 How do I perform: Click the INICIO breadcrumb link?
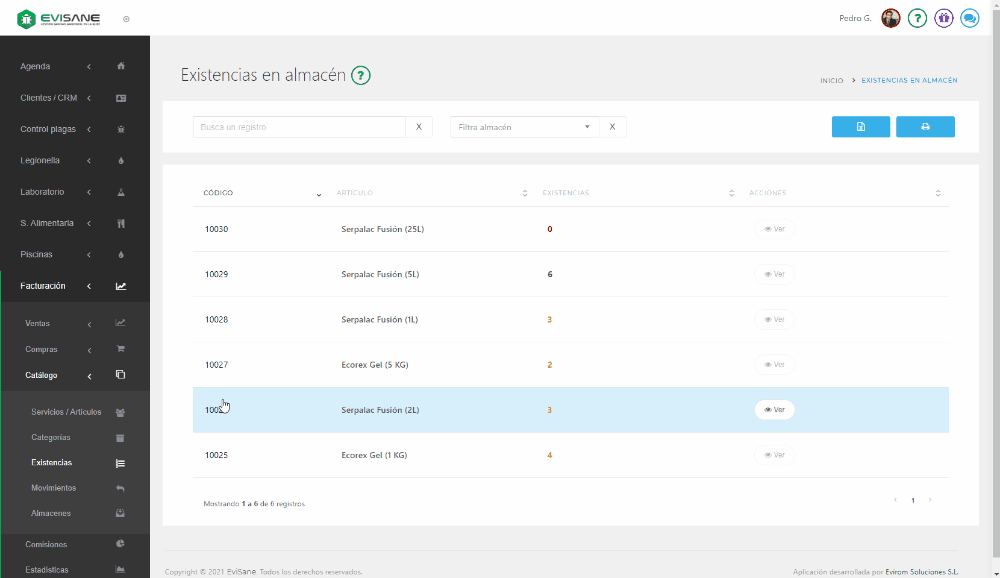[x=831, y=80]
